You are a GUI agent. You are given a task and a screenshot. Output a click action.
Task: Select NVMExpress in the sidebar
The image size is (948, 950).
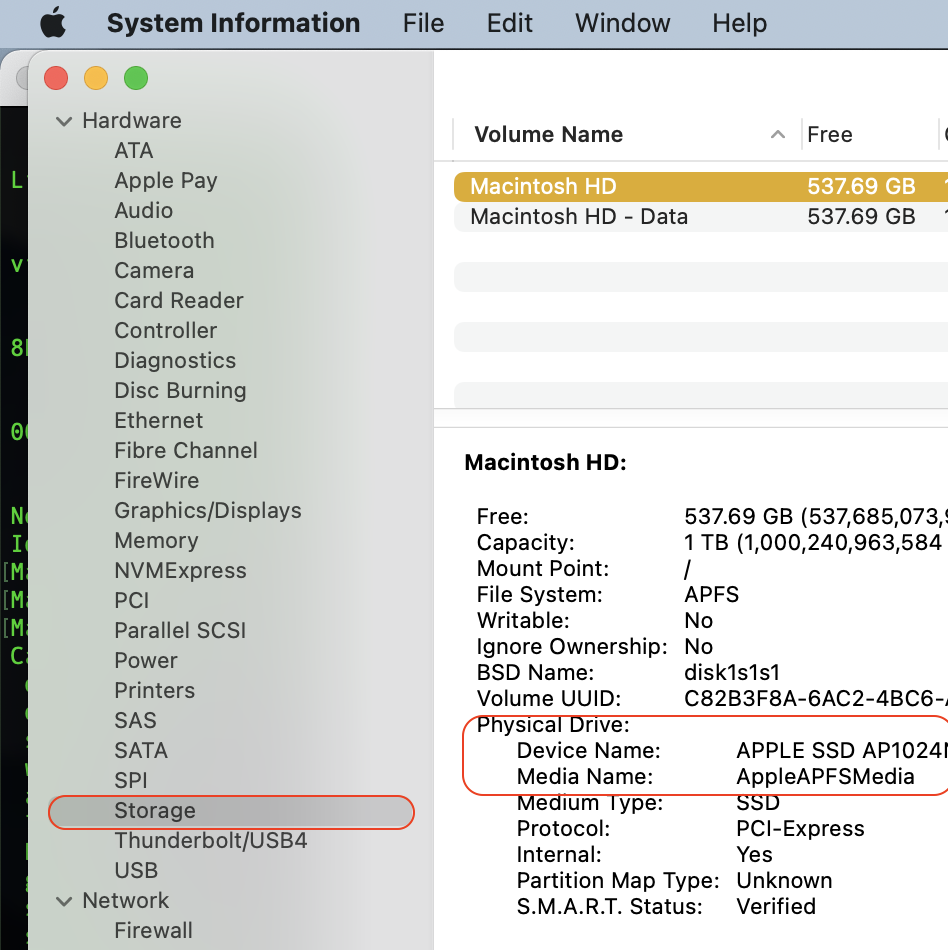coord(181,571)
